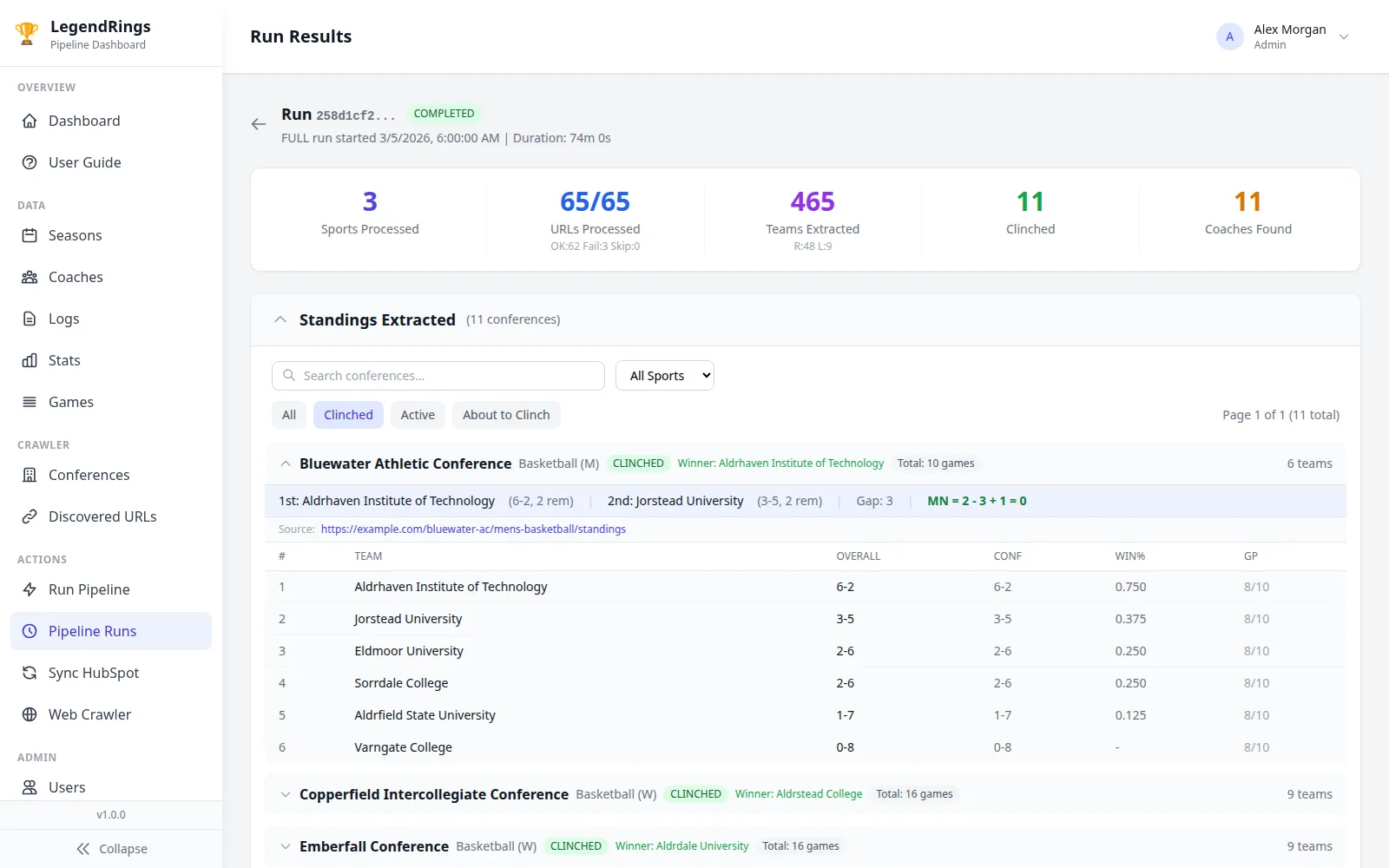This screenshot has height=868, width=1389.
Task: Click Alex Morgan avatar circle
Action: point(1229,36)
